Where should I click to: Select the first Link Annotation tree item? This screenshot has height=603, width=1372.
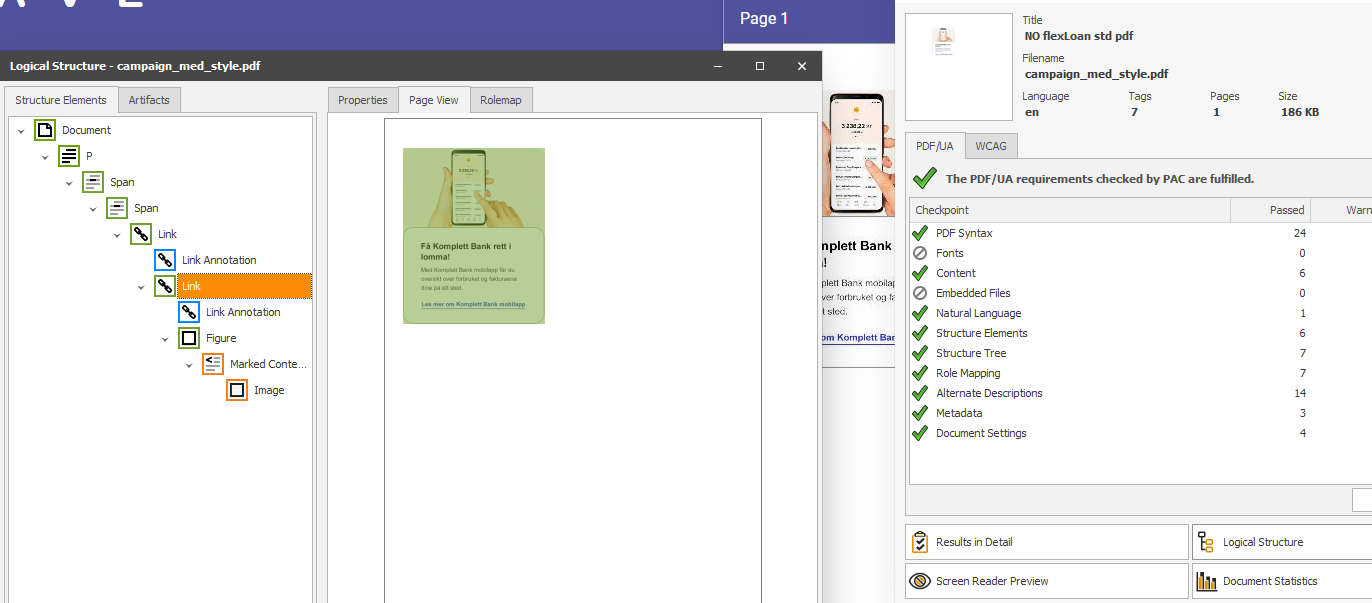[x=219, y=260]
